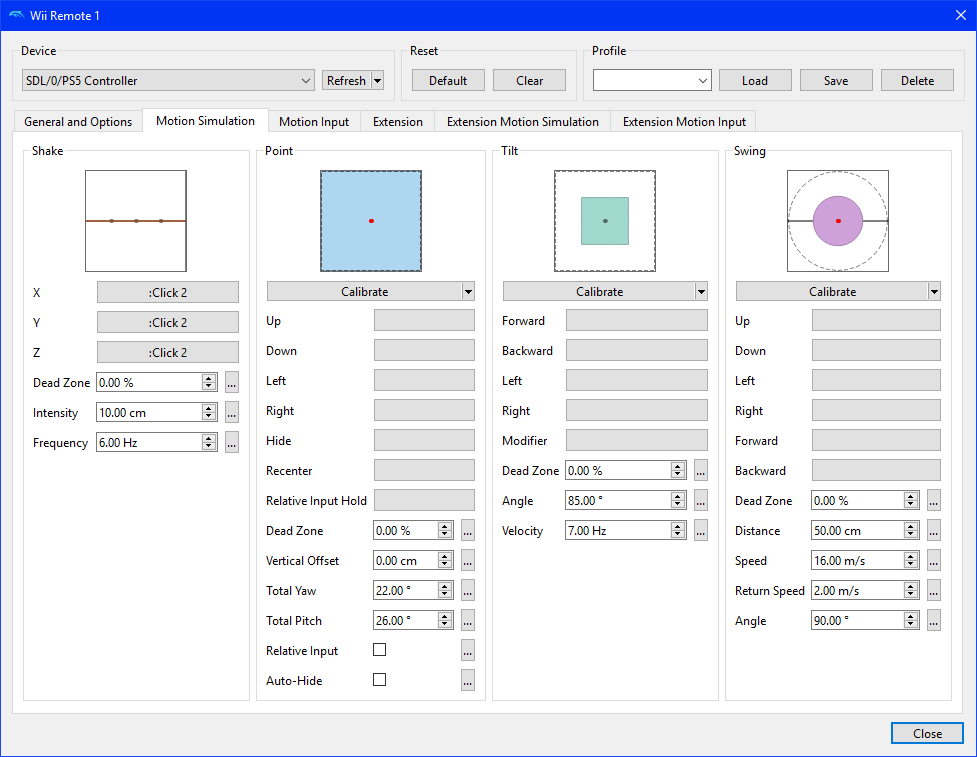Reset mappings with the Default button

tap(448, 80)
